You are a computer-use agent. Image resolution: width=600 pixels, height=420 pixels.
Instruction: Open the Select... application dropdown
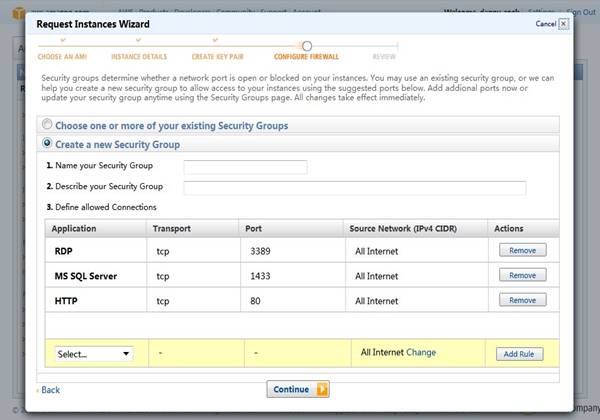click(94, 353)
